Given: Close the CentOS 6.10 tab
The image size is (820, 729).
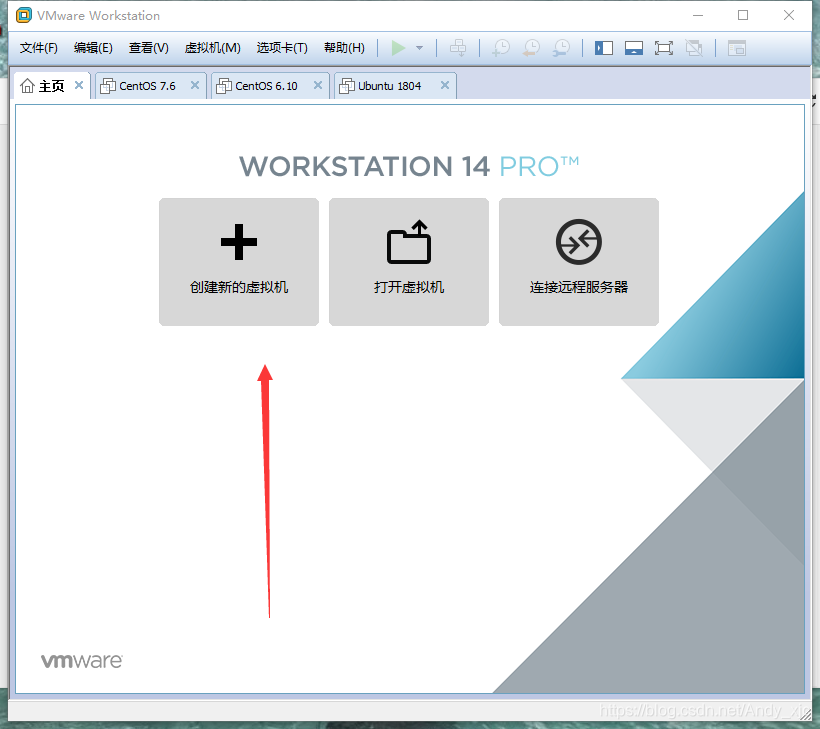Looking at the screenshot, I should (x=318, y=85).
